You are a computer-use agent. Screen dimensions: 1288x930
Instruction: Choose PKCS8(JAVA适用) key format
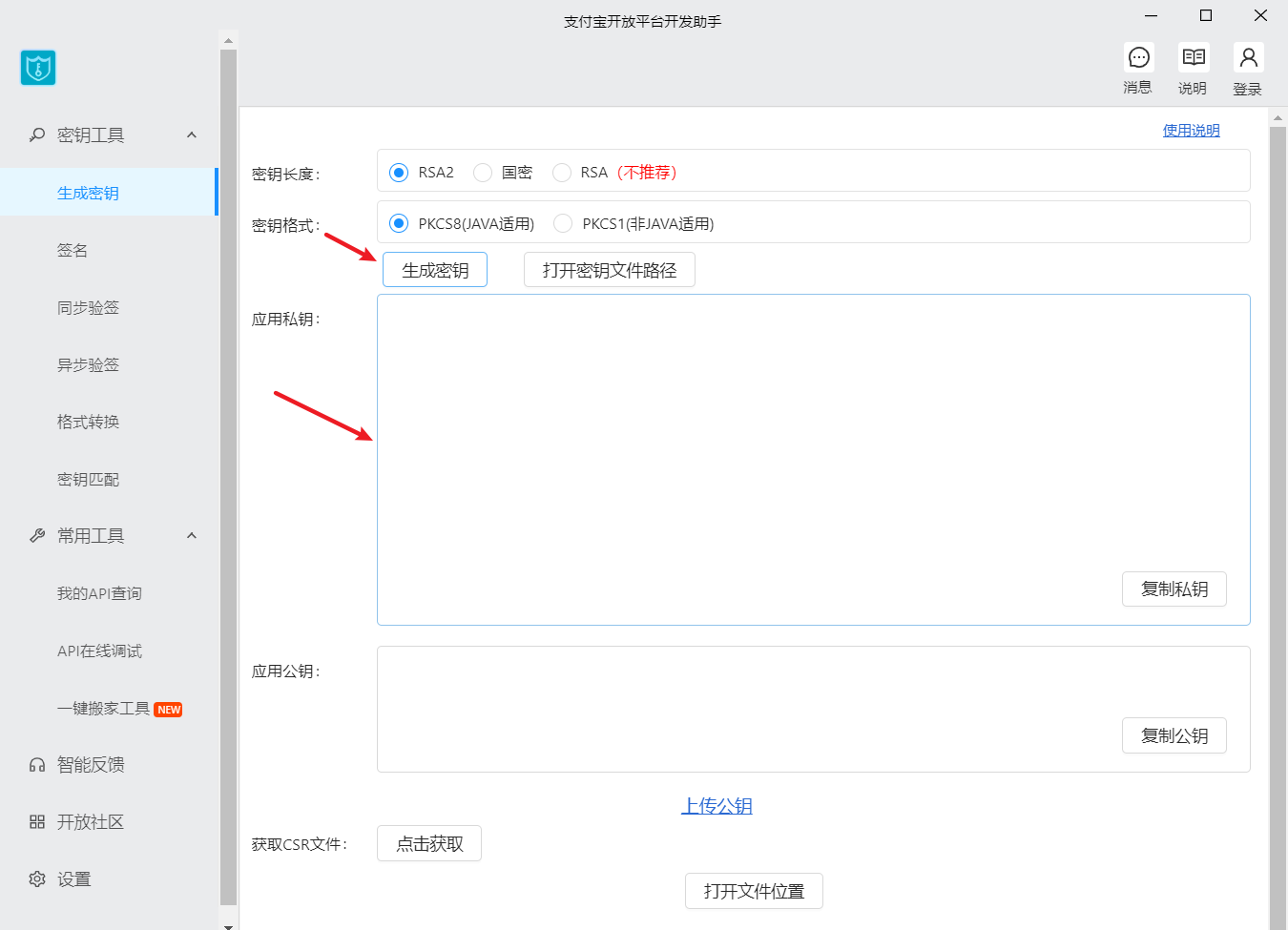pos(399,223)
